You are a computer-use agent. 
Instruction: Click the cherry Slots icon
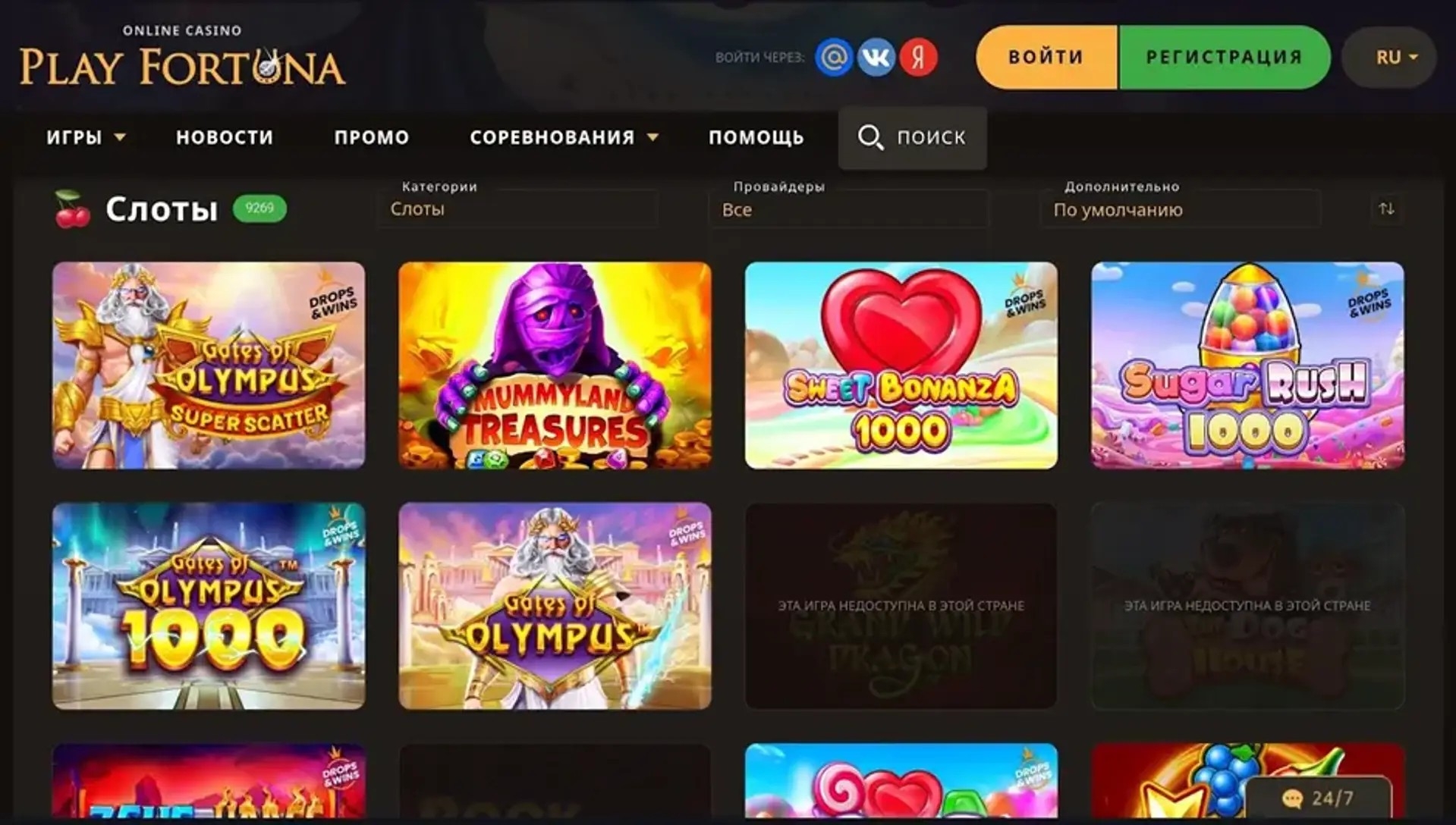coord(72,209)
